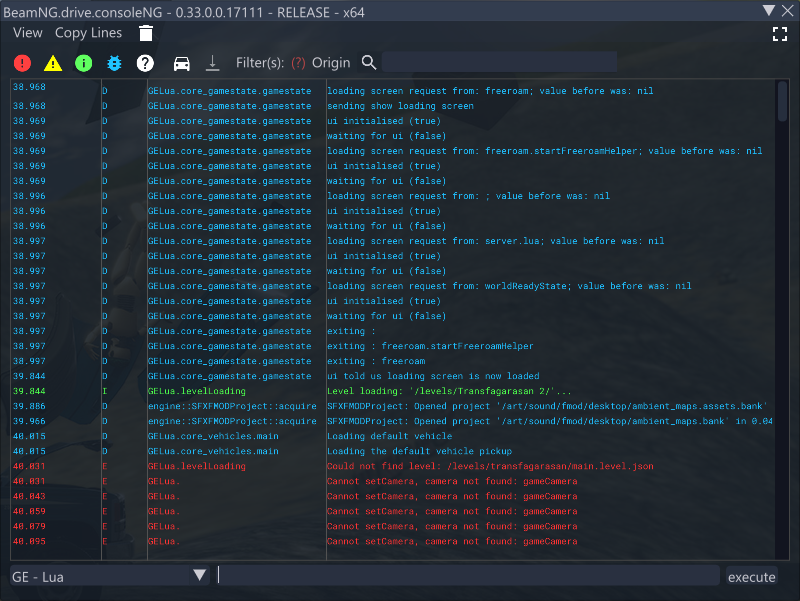Select the 'Level loading: /levels/Transfagarasan 2/' line

click(449, 391)
